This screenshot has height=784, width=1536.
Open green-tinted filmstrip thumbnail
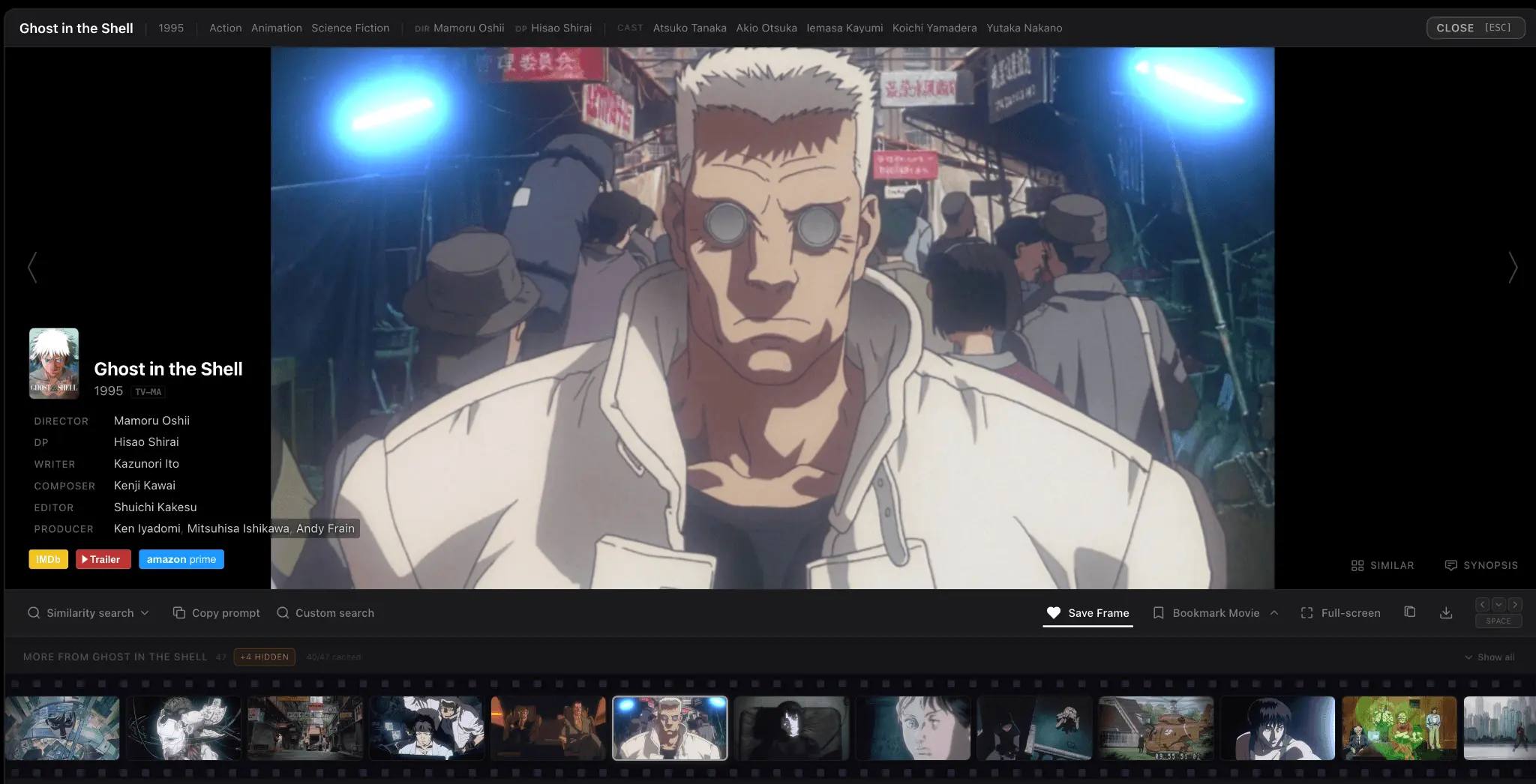point(1399,728)
